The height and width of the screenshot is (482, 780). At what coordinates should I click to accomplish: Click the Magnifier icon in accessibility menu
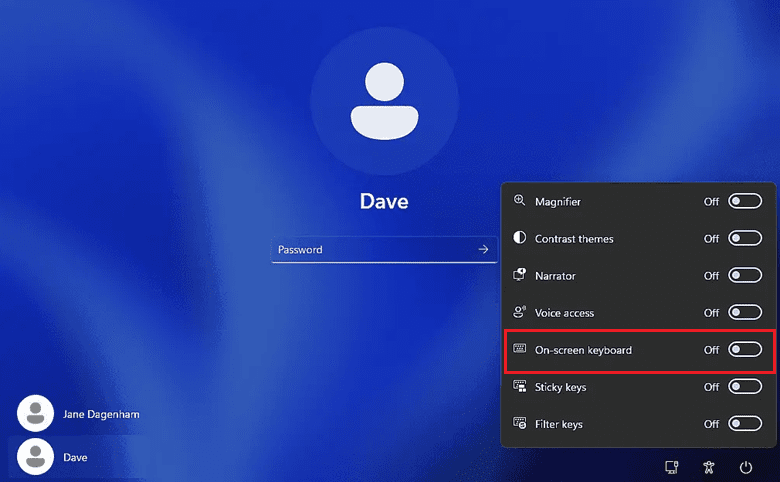pyautogui.click(x=519, y=200)
